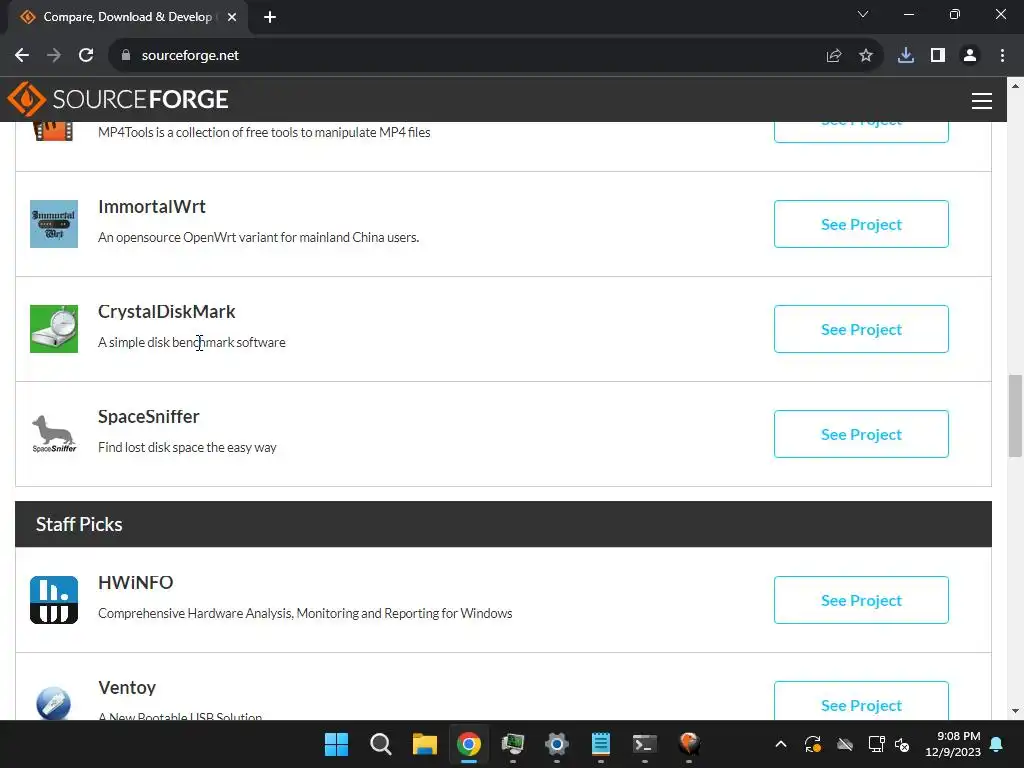See Project for SpaceSniffer
Image resolution: width=1024 pixels, height=768 pixels.
[x=861, y=434]
